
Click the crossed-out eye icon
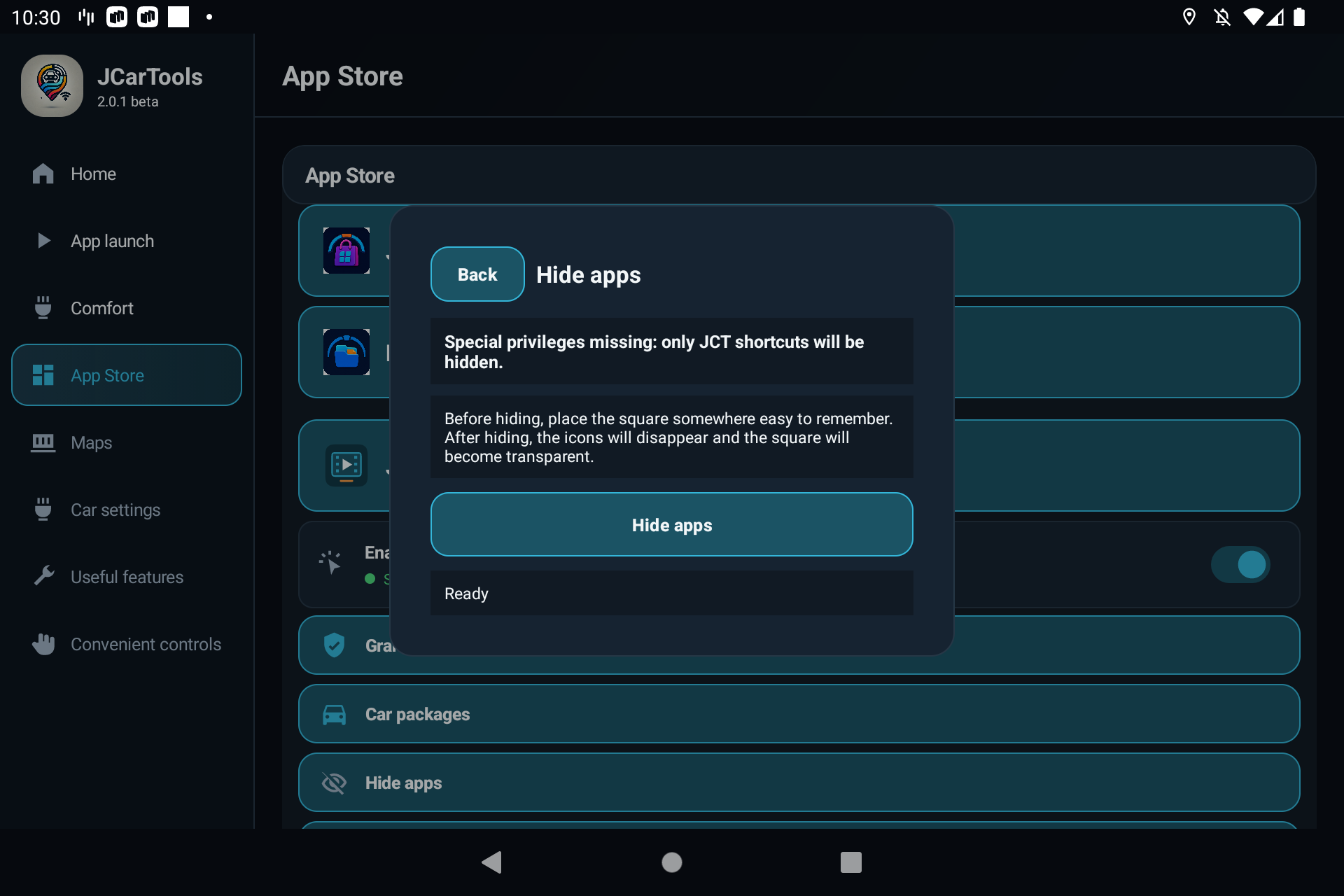tap(334, 783)
